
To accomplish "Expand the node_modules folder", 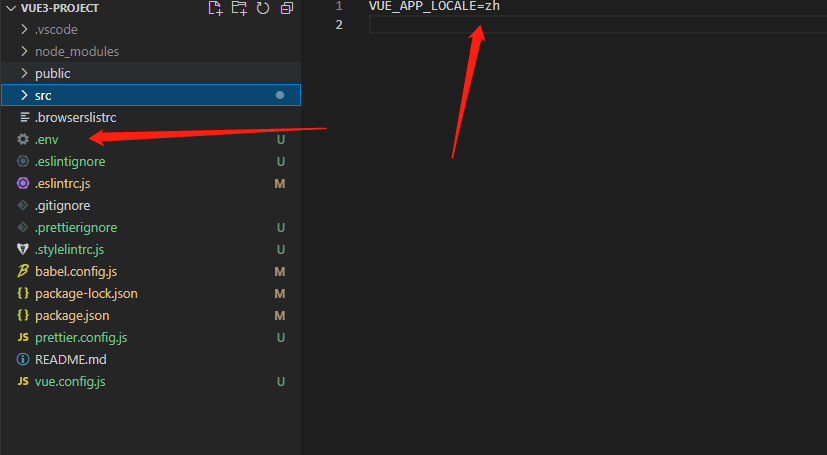I will tap(24, 51).
